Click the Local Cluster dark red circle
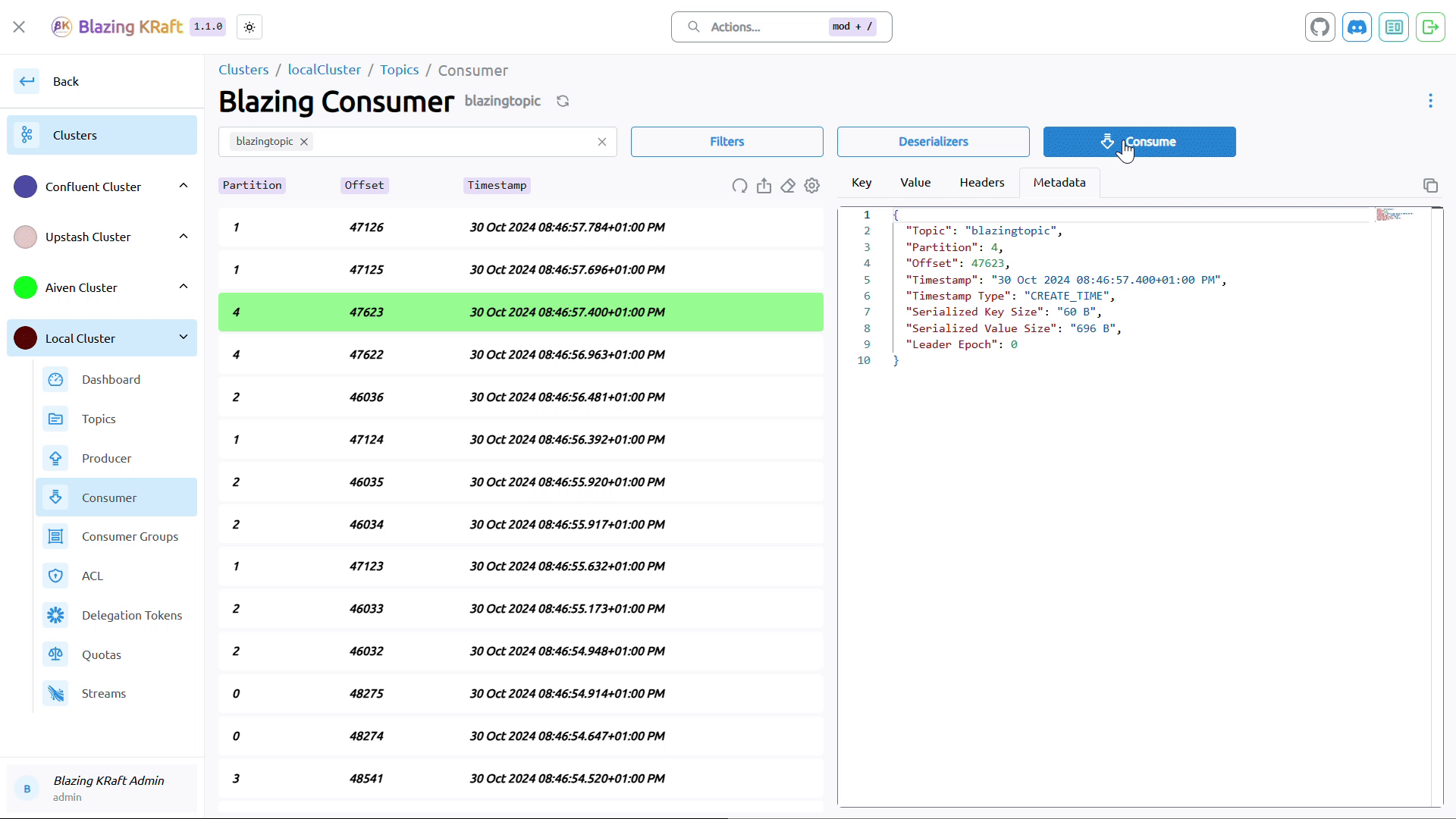The image size is (1456, 819). pyautogui.click(x=26, y=338)
